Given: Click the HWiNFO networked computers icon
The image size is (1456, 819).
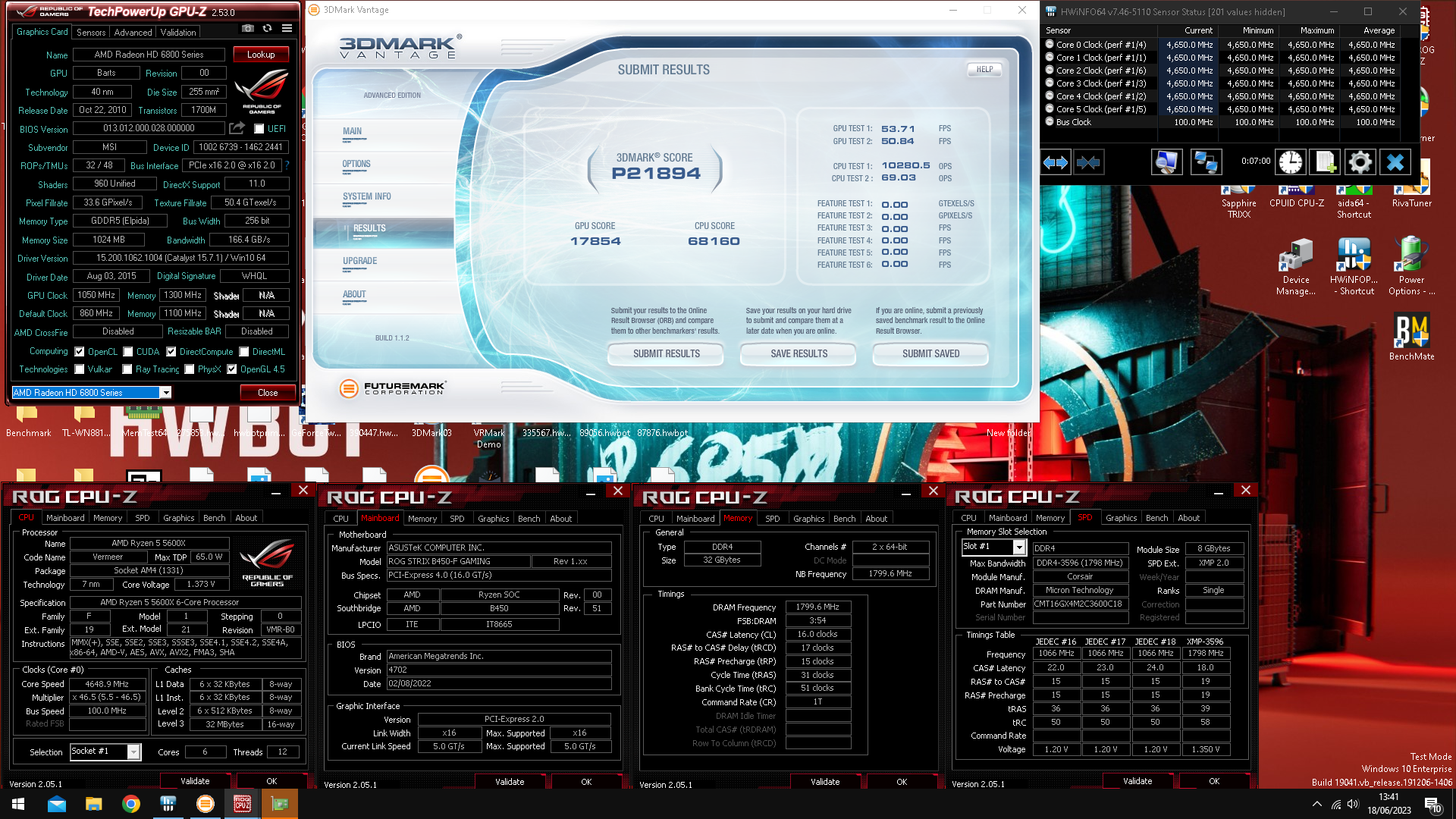Looking at the screenshot, I should pyautogui.click(x=1205, y=162).
